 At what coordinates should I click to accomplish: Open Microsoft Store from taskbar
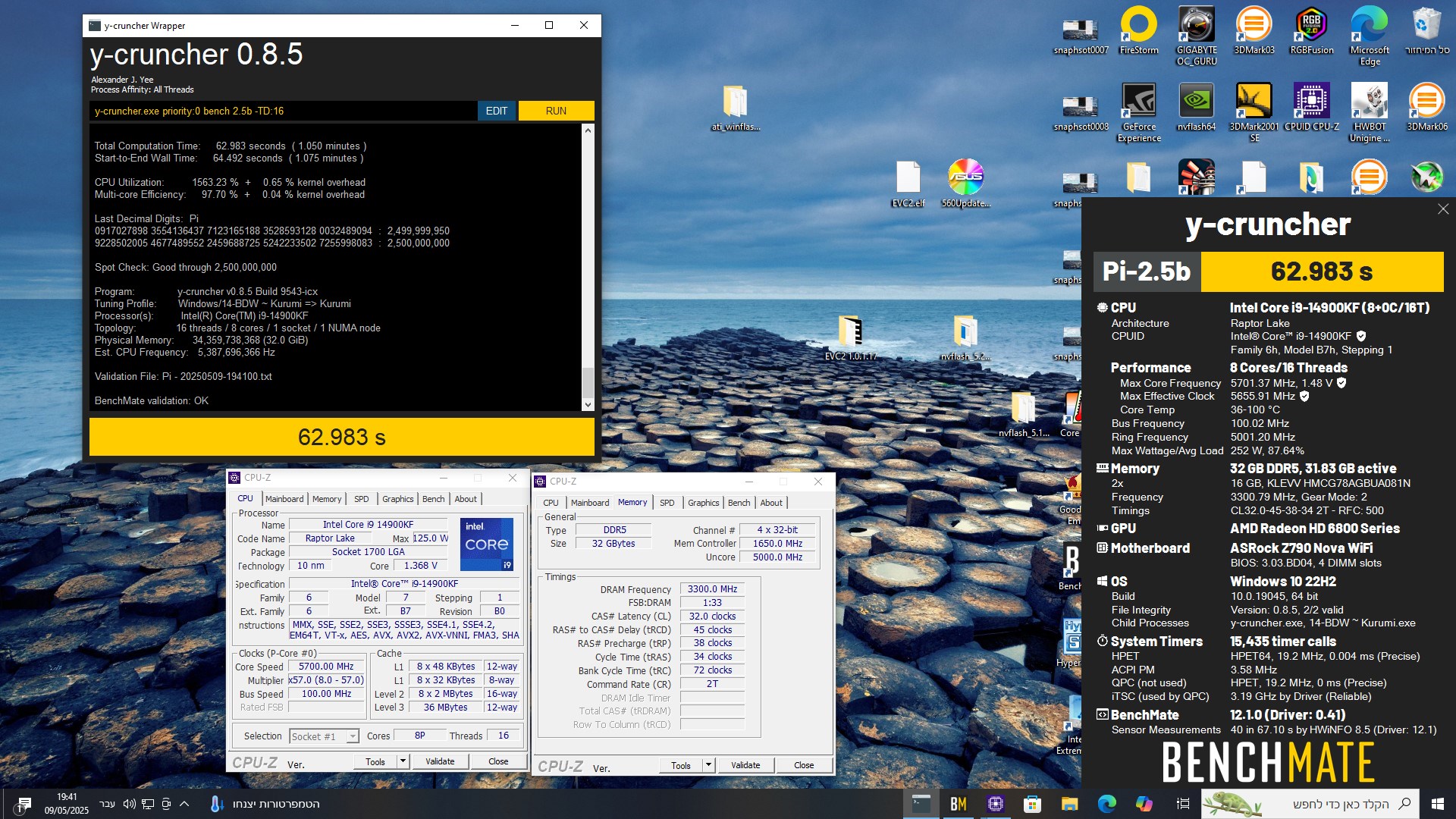tap(1032, 804)
